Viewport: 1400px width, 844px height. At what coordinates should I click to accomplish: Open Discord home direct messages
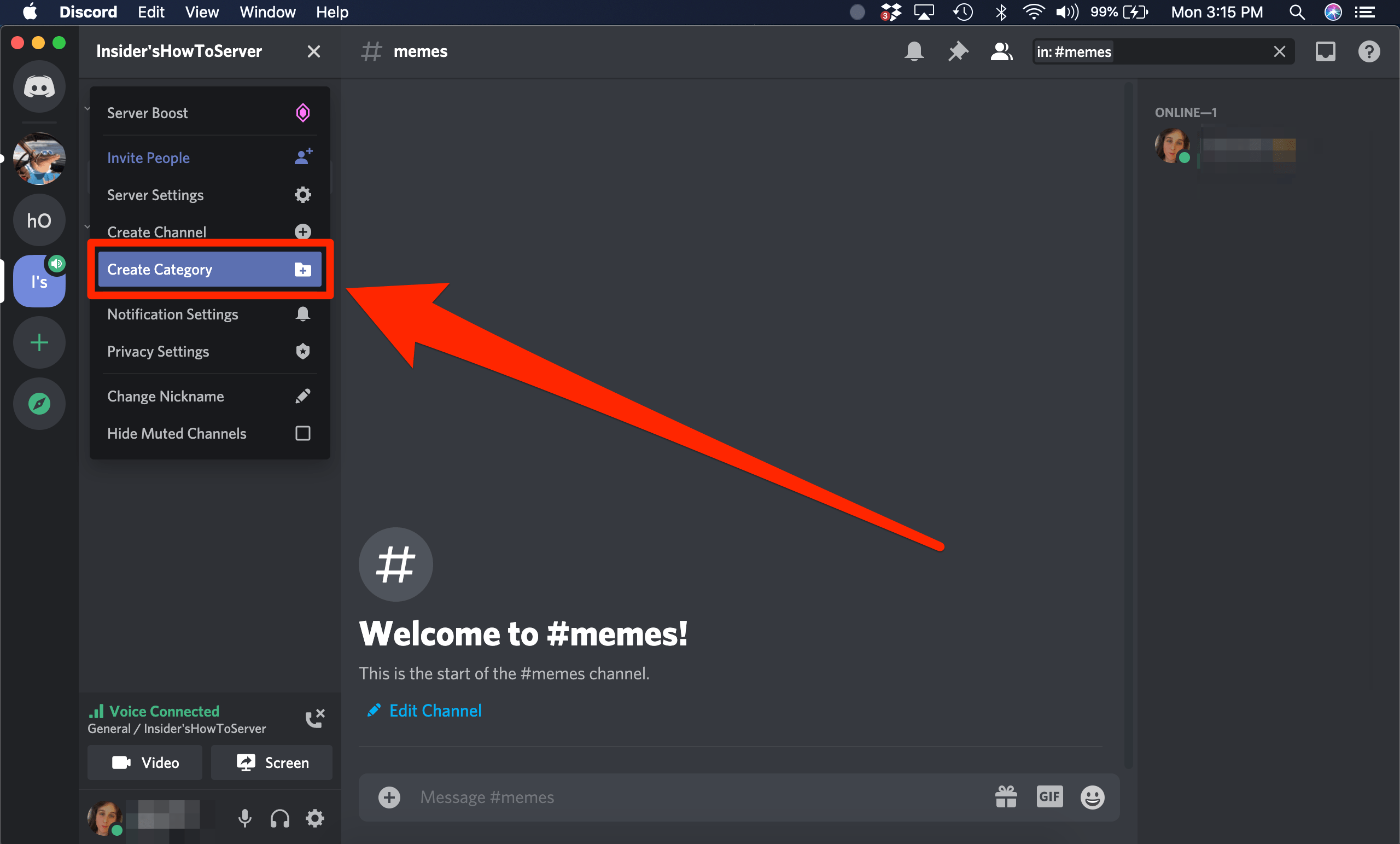pos(39,87)
